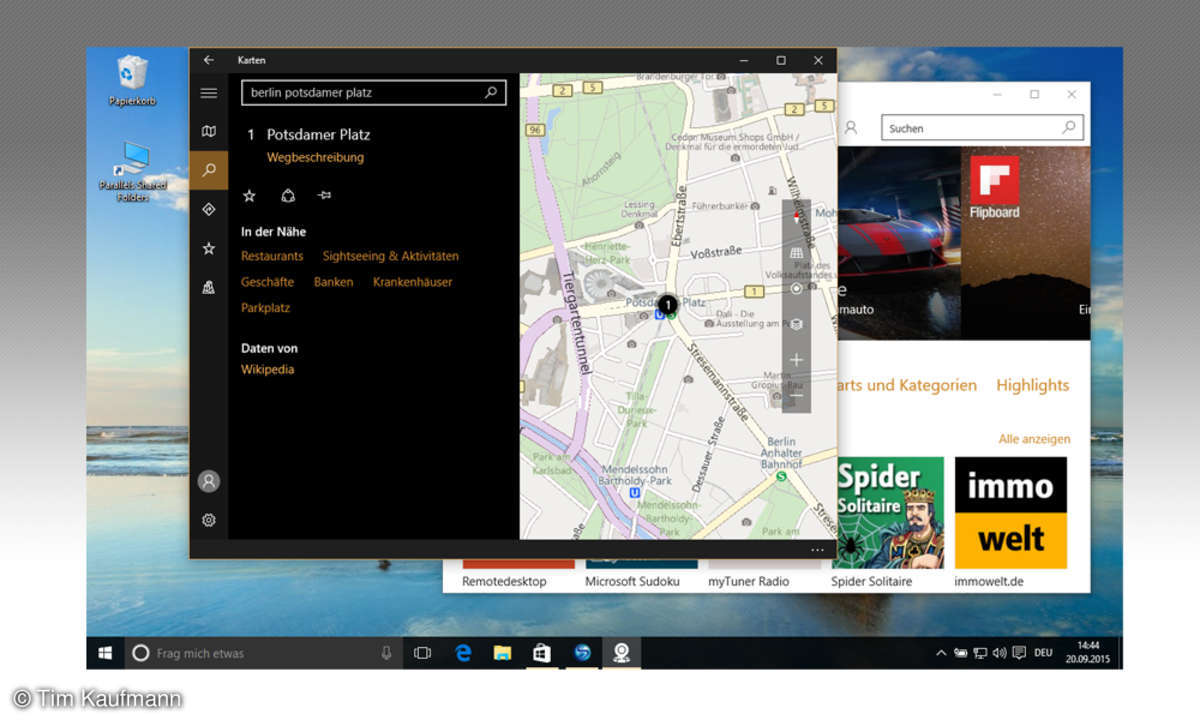This screenshot has height=720, width=1200.
Task: Add Potsdamer Platz to favorites star
Action: tap(249, 196)
